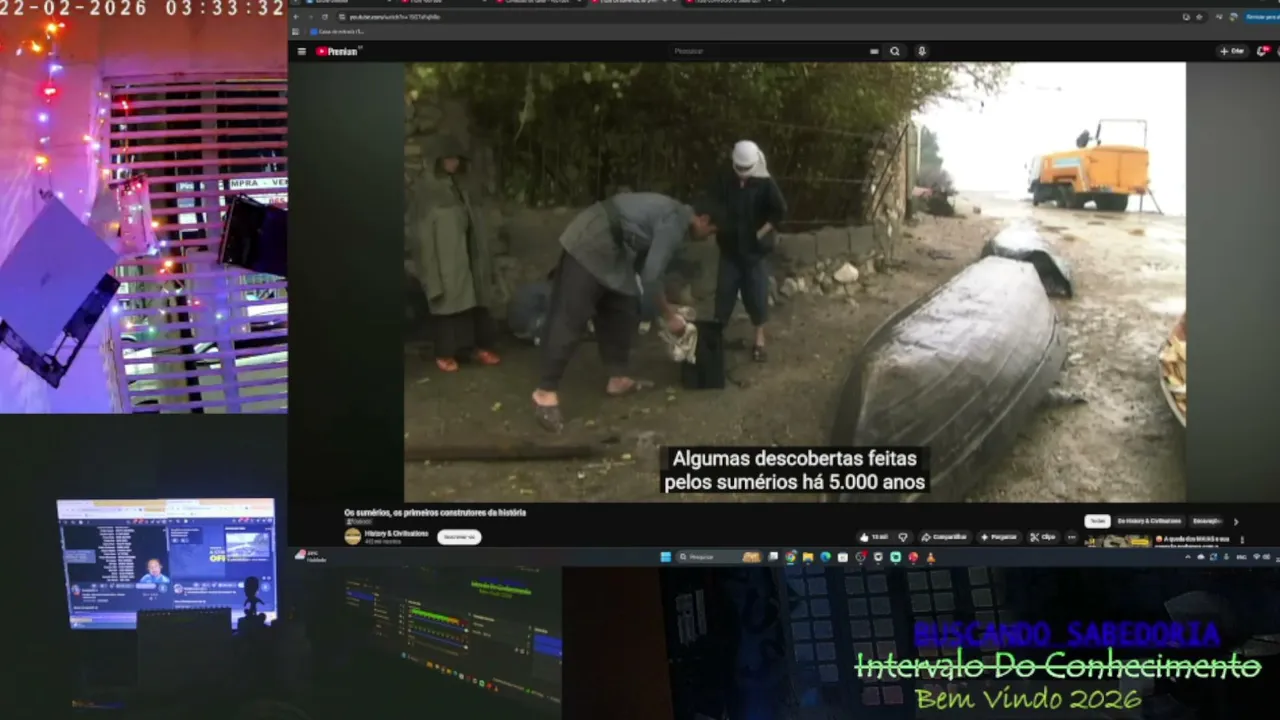This screenshot has width=1280, height=720.
Task: Click the browser address bar URL
Action: [x=395, y=17]
